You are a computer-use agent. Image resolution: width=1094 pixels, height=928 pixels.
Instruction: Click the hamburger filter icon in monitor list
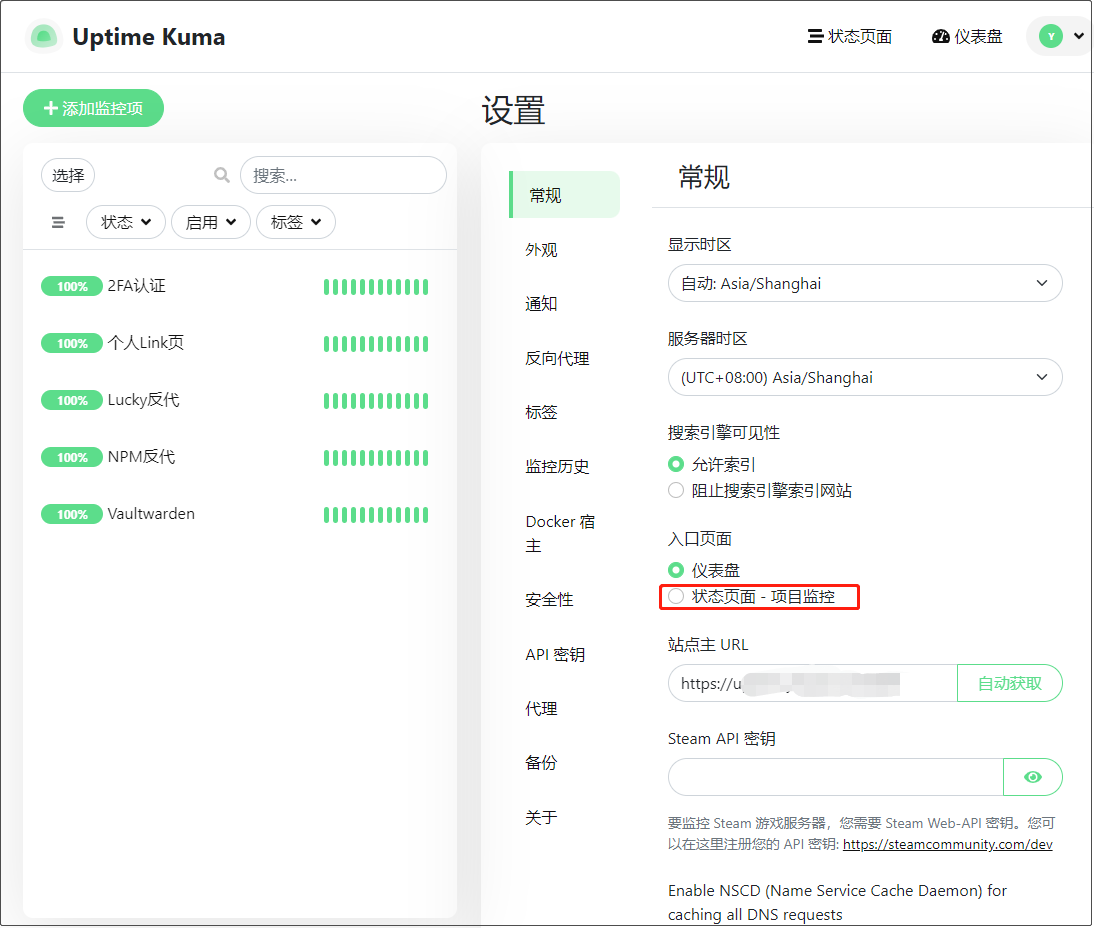[x=58, y=222]
